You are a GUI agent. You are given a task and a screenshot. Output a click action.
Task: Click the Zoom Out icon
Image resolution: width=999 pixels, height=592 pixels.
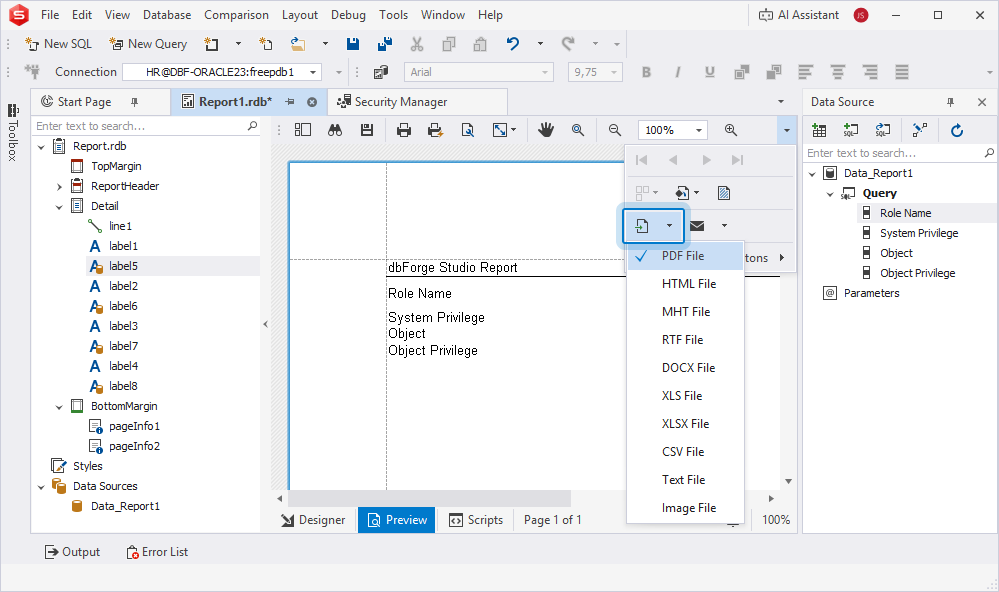[615, 130]
